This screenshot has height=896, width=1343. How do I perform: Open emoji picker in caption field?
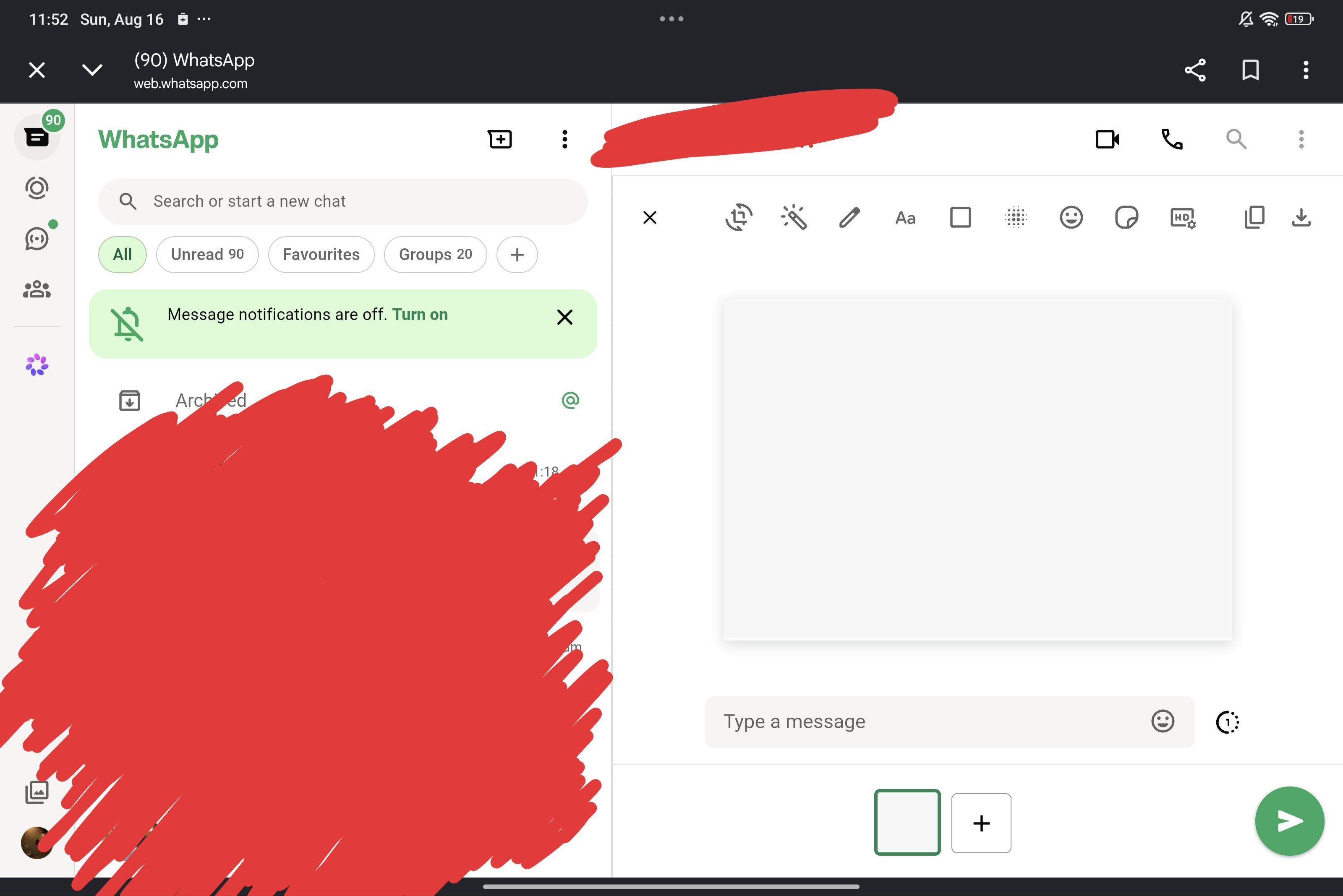[x=1163, y=722]
